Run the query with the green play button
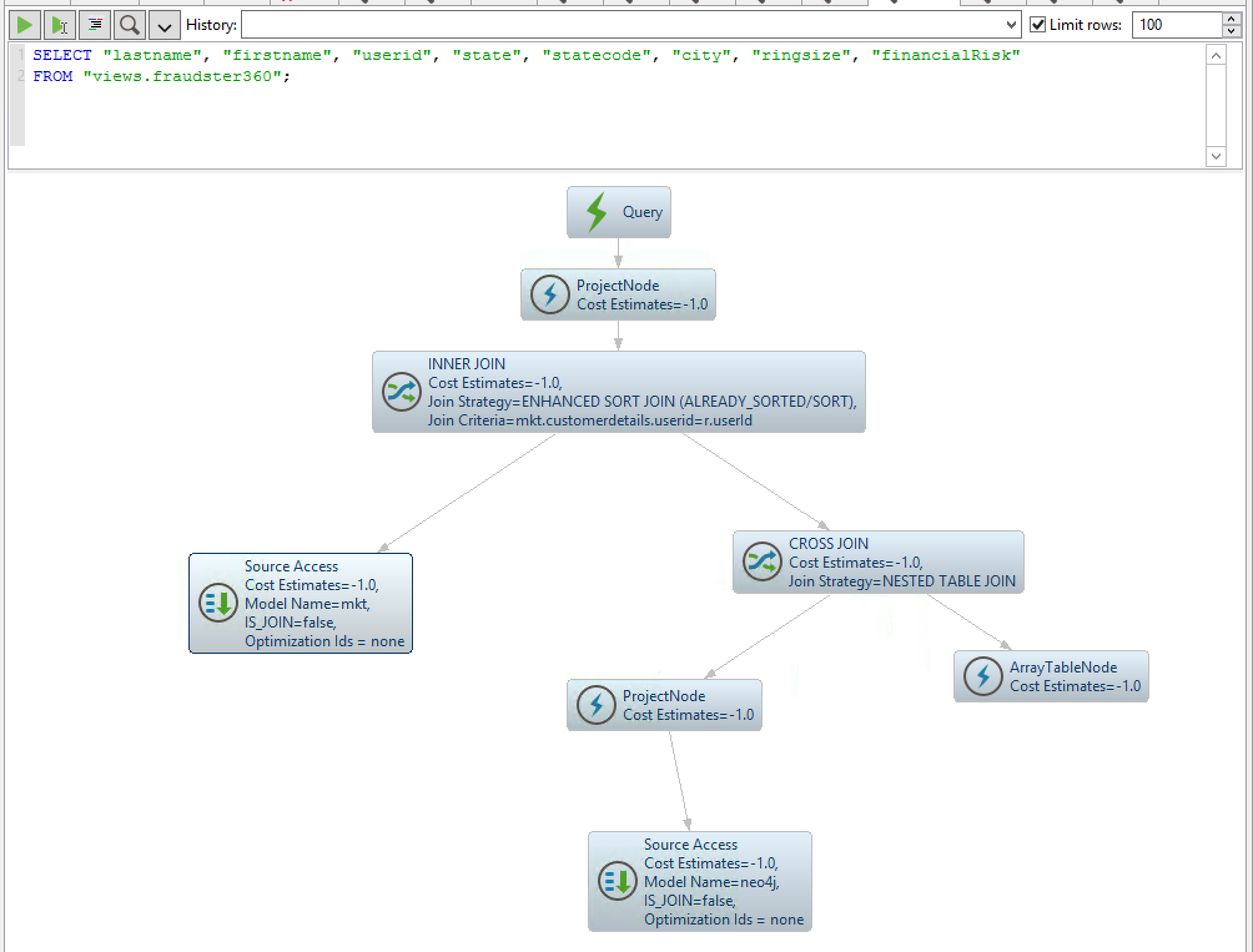The width and height of the screenshot is (1253, 952). [25, 25]
